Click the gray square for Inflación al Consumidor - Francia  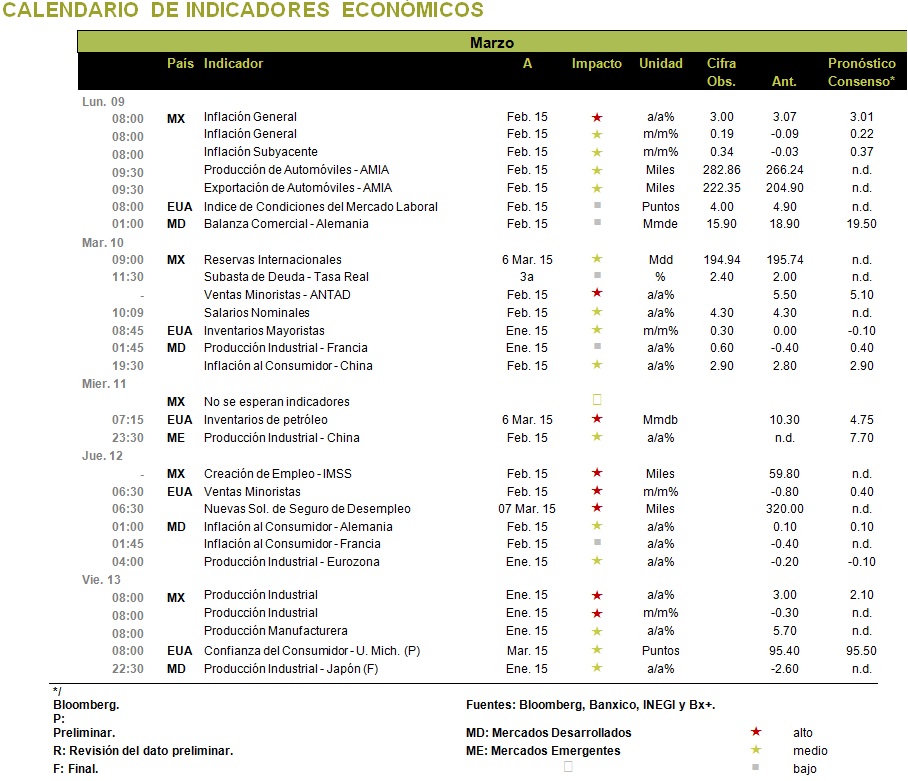[x=598, y=542]
